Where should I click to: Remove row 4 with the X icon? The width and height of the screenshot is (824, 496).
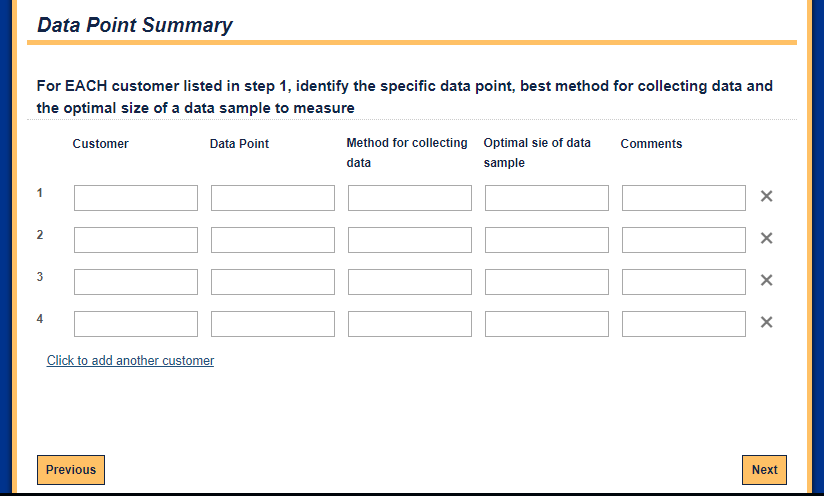[x=766, y=322]
